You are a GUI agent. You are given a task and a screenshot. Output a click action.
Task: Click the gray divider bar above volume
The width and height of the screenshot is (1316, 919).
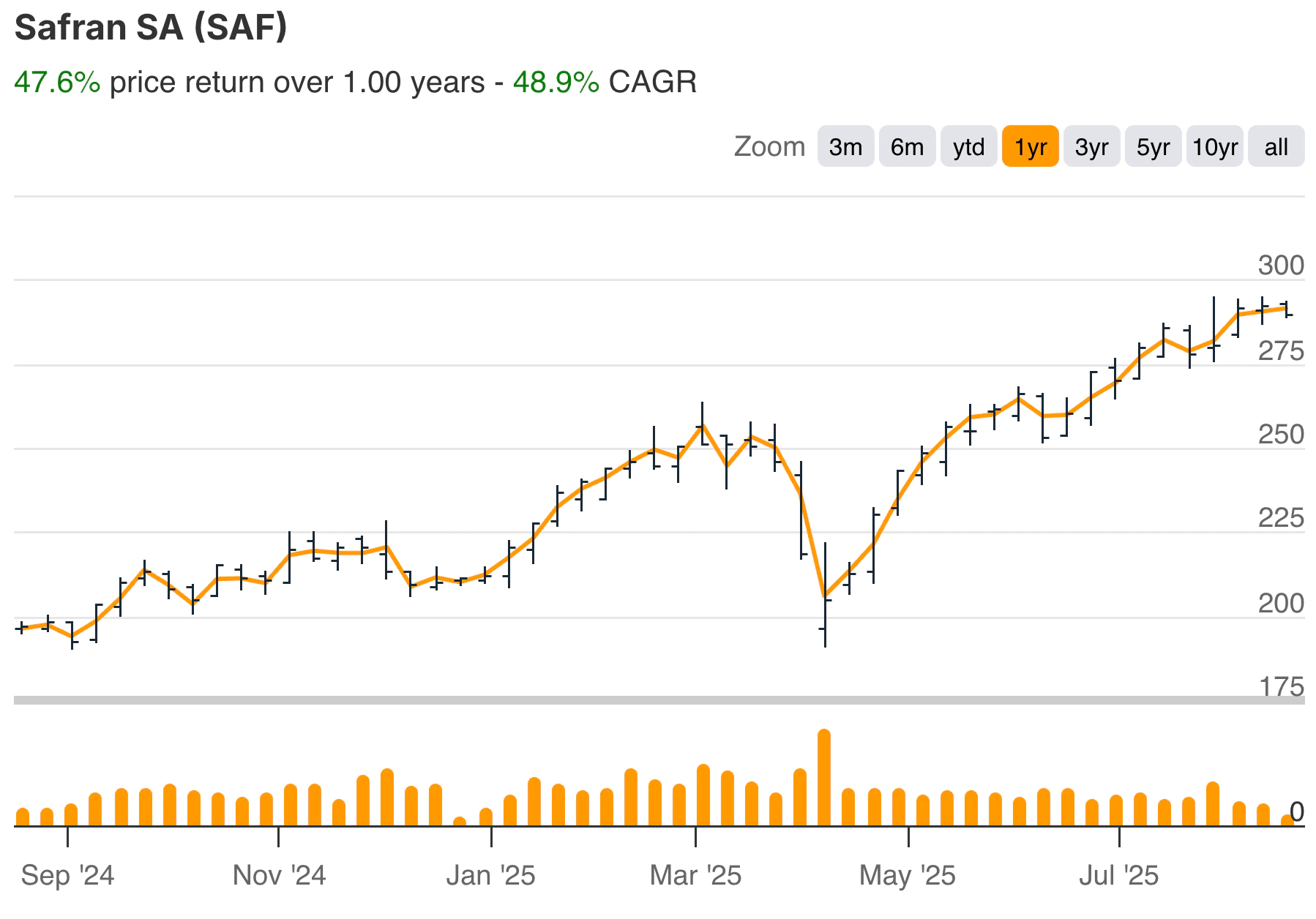click(659, 700)
